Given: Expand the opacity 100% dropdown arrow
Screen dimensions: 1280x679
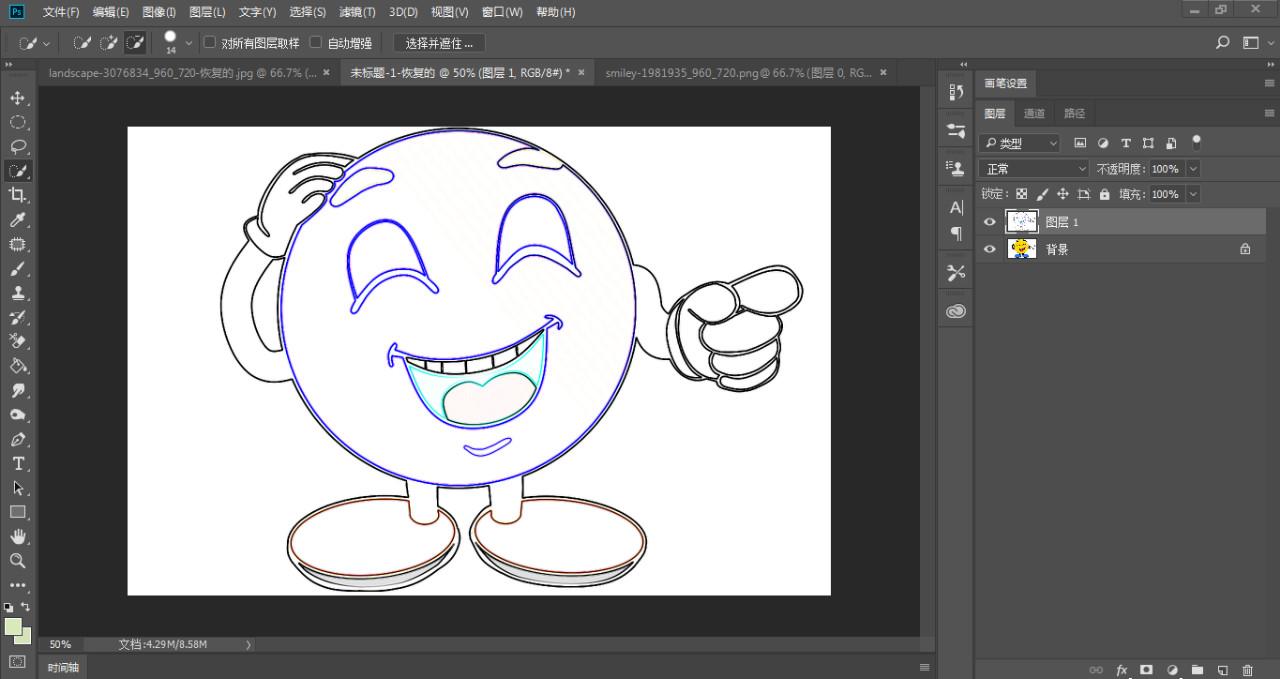Looking at the screenshot, I should 1192,169.
